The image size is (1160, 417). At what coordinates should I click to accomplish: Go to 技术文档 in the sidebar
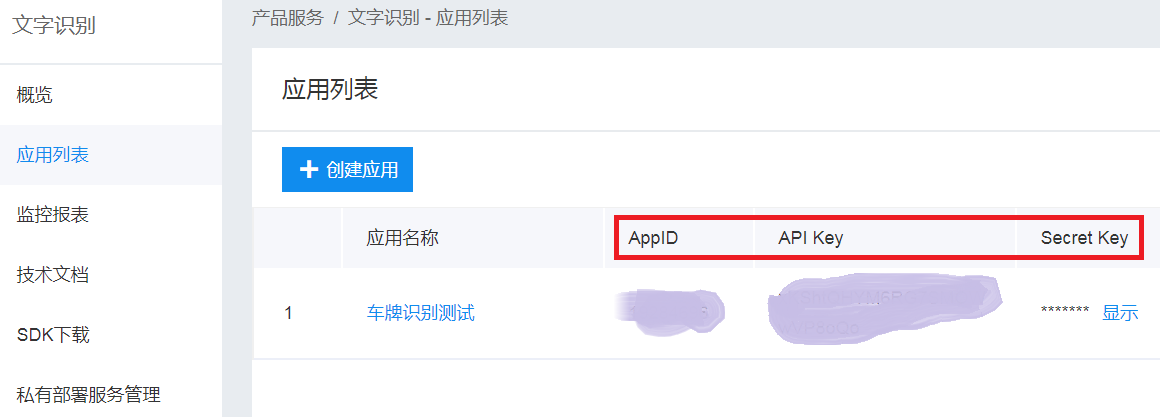click(111, 275)
